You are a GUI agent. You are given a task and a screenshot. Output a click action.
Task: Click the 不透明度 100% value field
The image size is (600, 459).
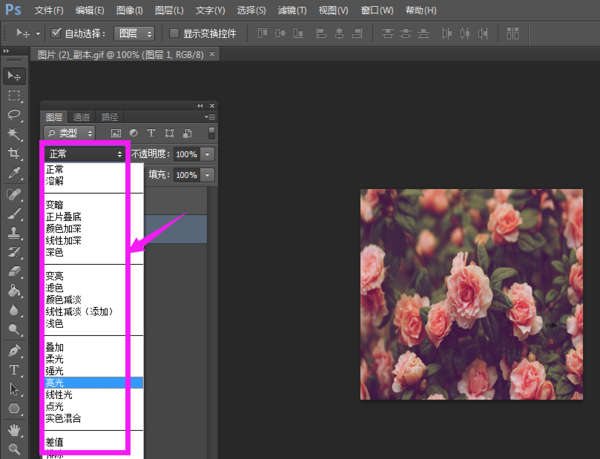click(187, 155)
